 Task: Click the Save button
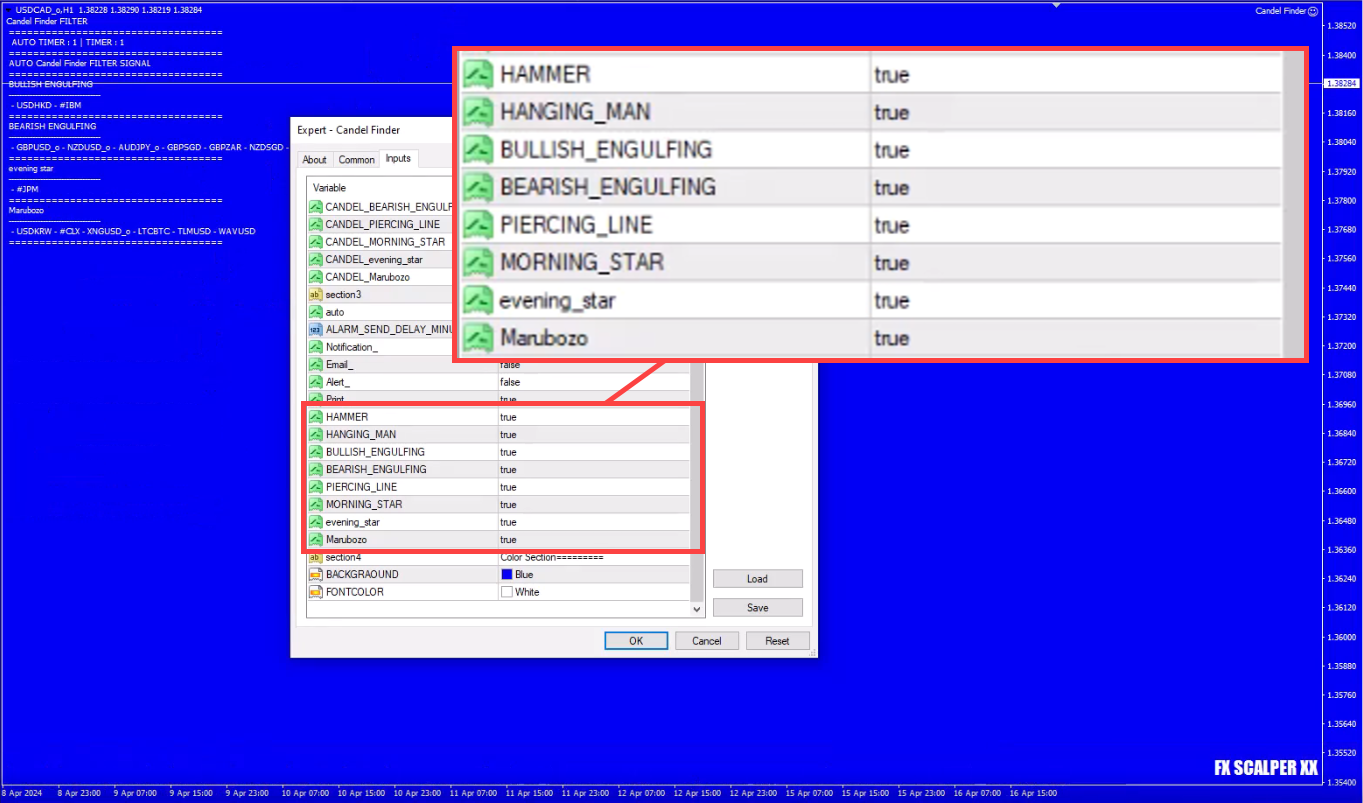tap(757, 608)
